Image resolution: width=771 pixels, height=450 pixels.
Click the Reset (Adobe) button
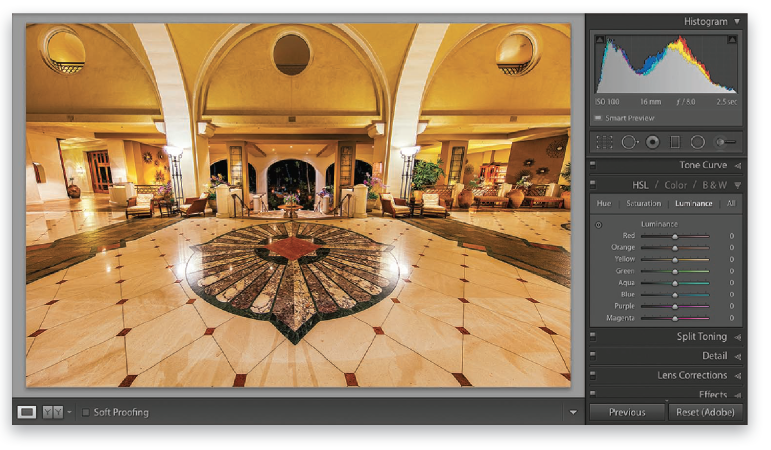click(706, 412)
